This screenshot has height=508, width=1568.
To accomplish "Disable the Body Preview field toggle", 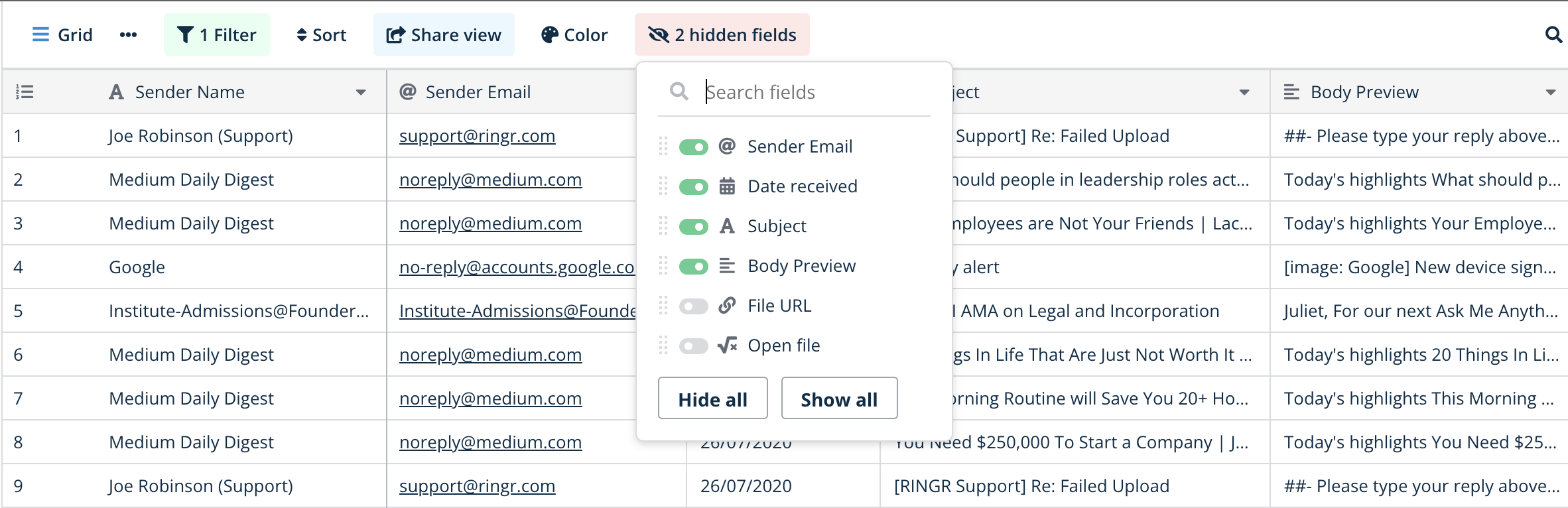I will 694,266.
